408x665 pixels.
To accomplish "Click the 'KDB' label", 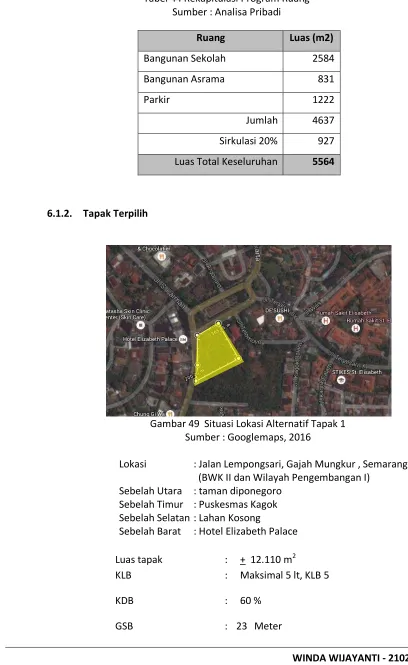I will click(x=124, y=601).
